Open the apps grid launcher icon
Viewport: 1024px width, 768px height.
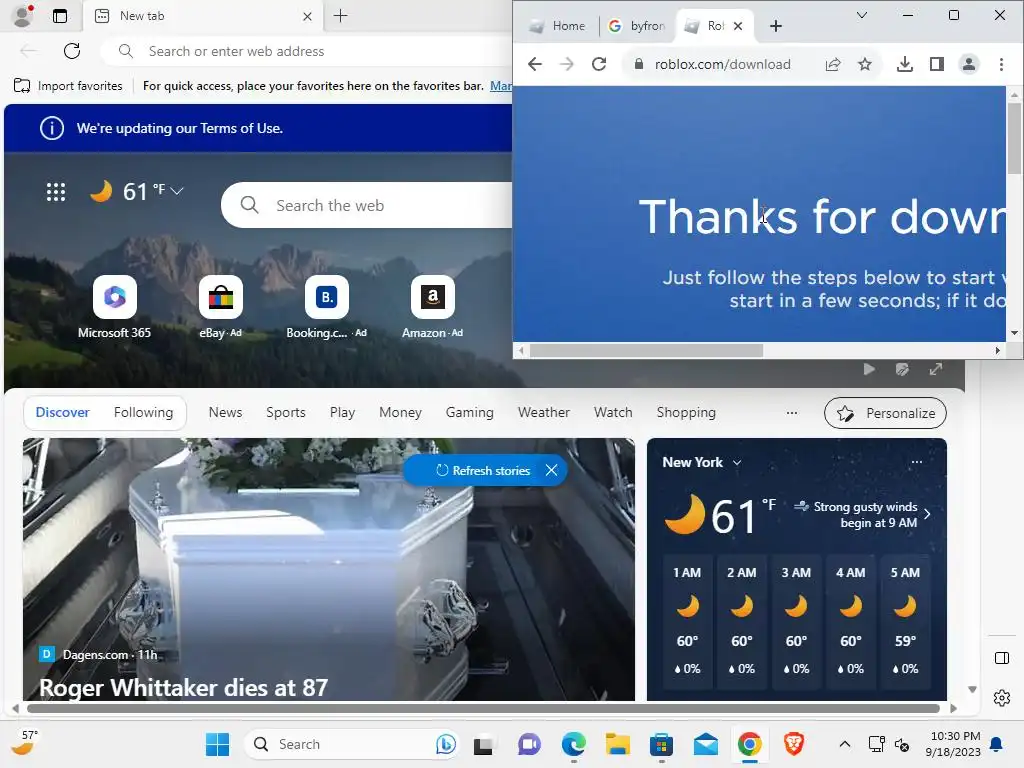[56, 191]
